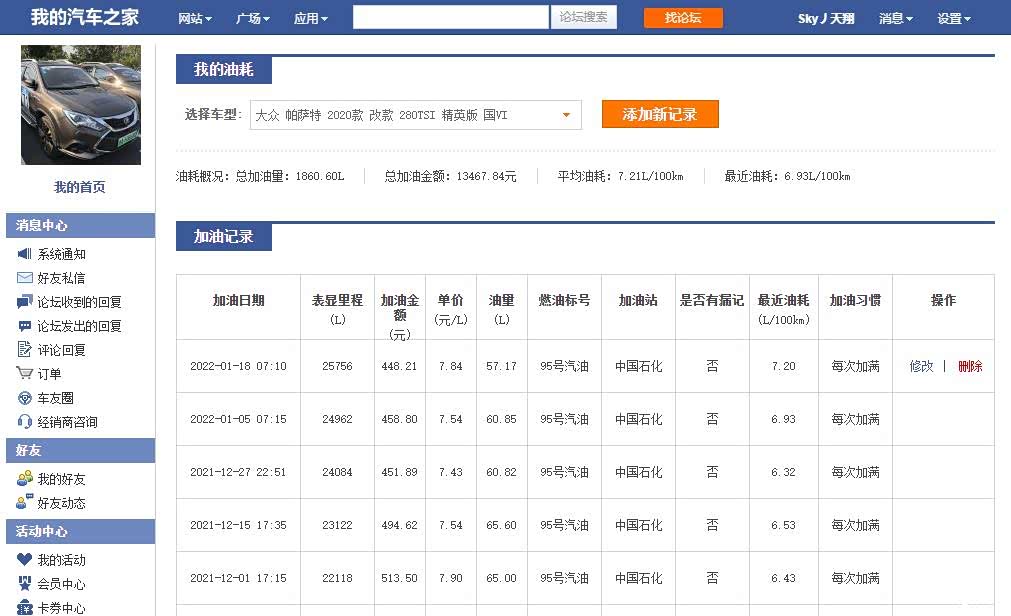The image size is (1011, 616).
Task: Expand the 网站 dropdown in top bar
Action: coord(194,18)
